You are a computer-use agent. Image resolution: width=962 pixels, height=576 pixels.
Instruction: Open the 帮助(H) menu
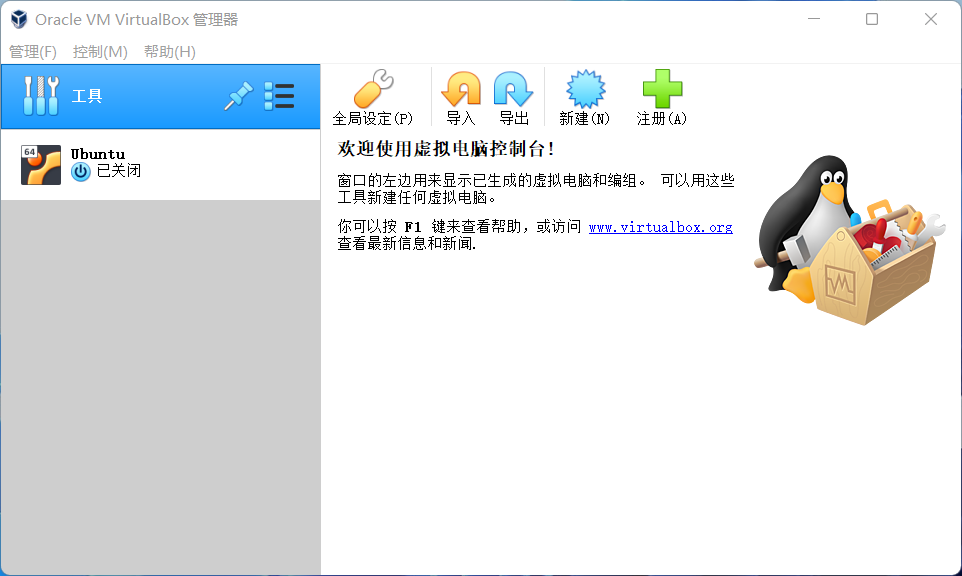point(170,52)
